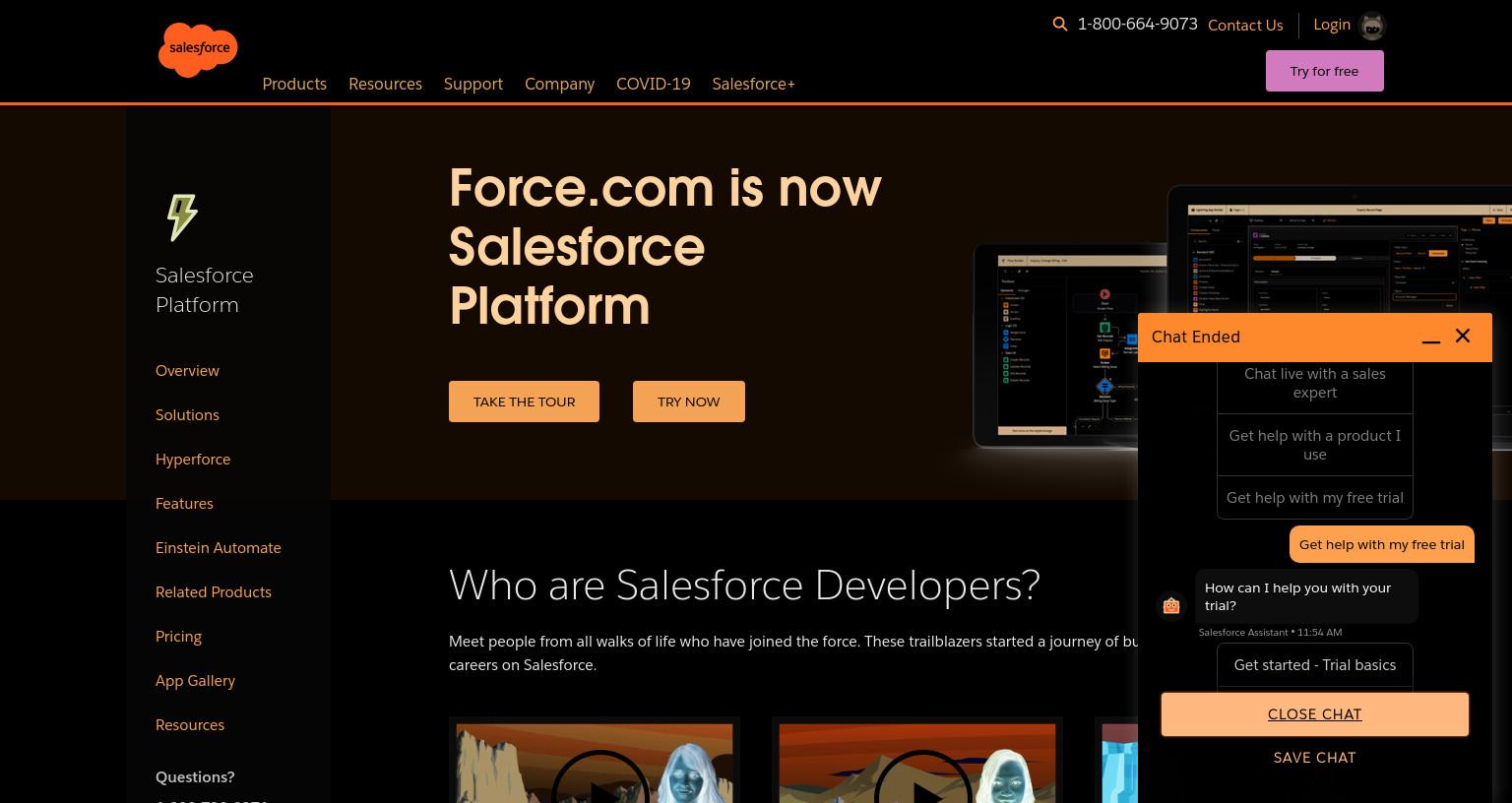Click the phone number 1-800-664-9073
Screen dimensions: 1512x803
(1138, 25)
